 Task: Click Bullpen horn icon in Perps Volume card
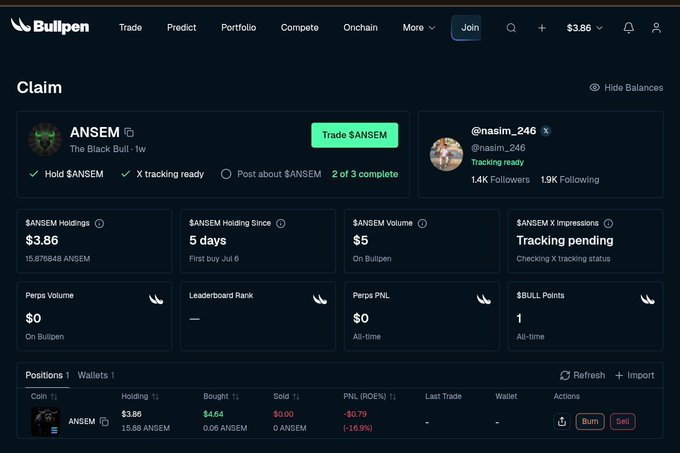coord(156,299)
